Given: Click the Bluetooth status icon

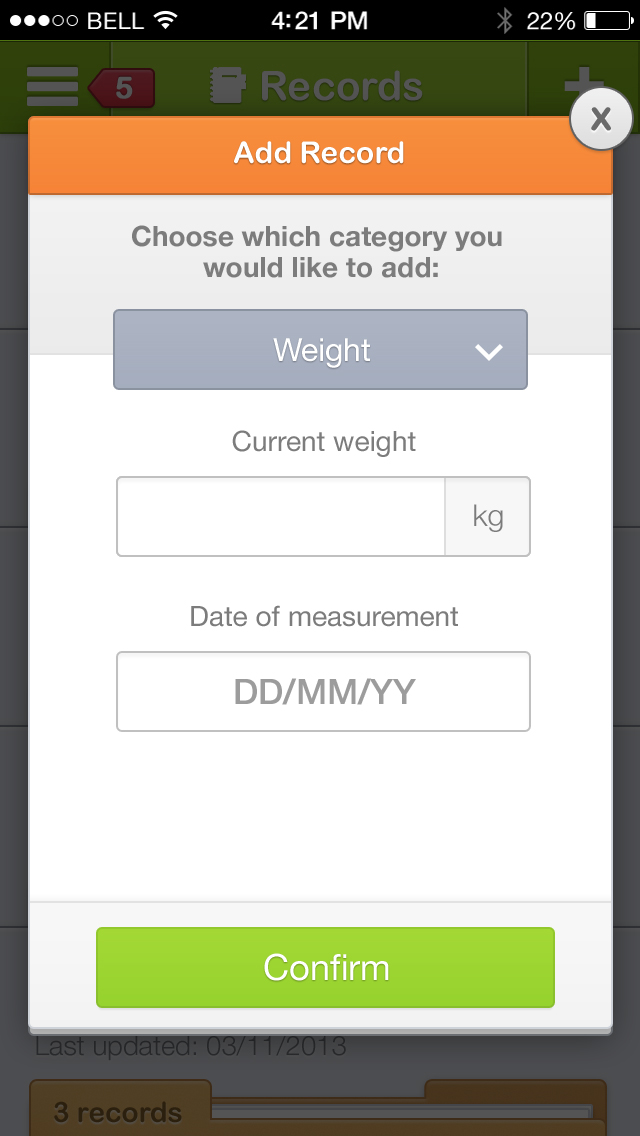Looking at the screenshot, I should click(505, 20).
